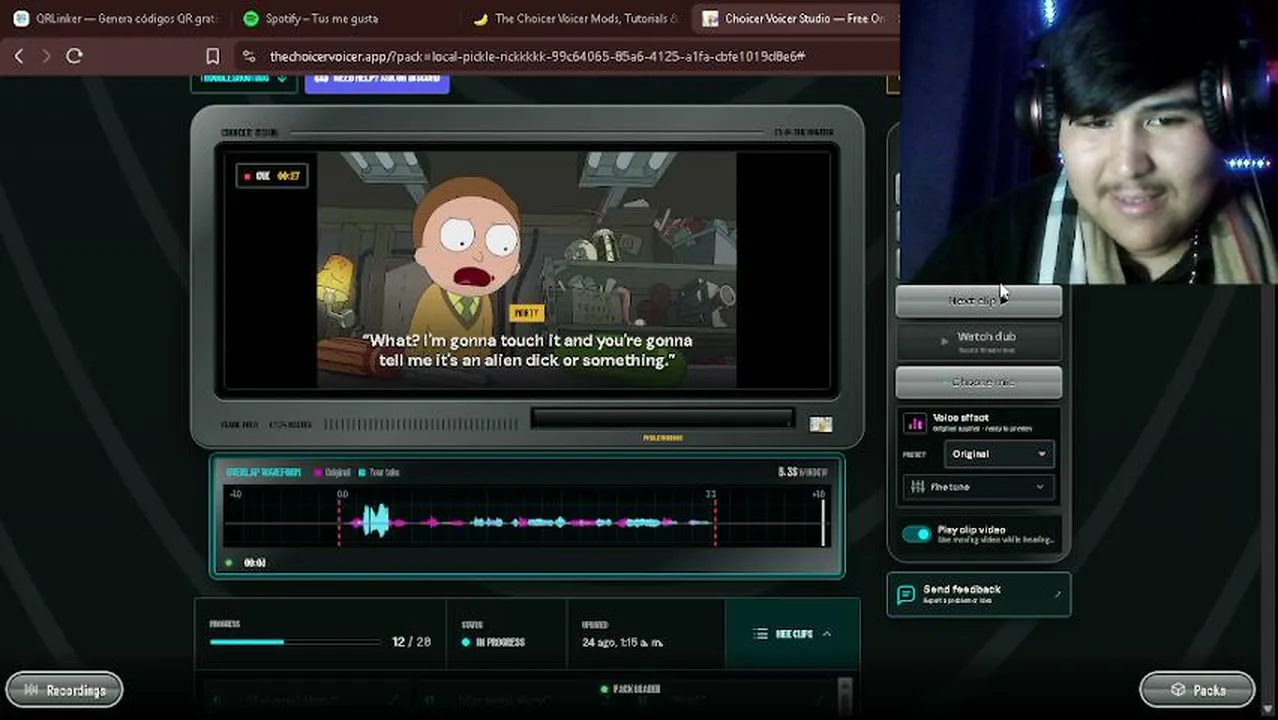This screenshot has width=1278, height=720.
Task: Click the Voice effect equalizer icon
Action: point(915,423)
